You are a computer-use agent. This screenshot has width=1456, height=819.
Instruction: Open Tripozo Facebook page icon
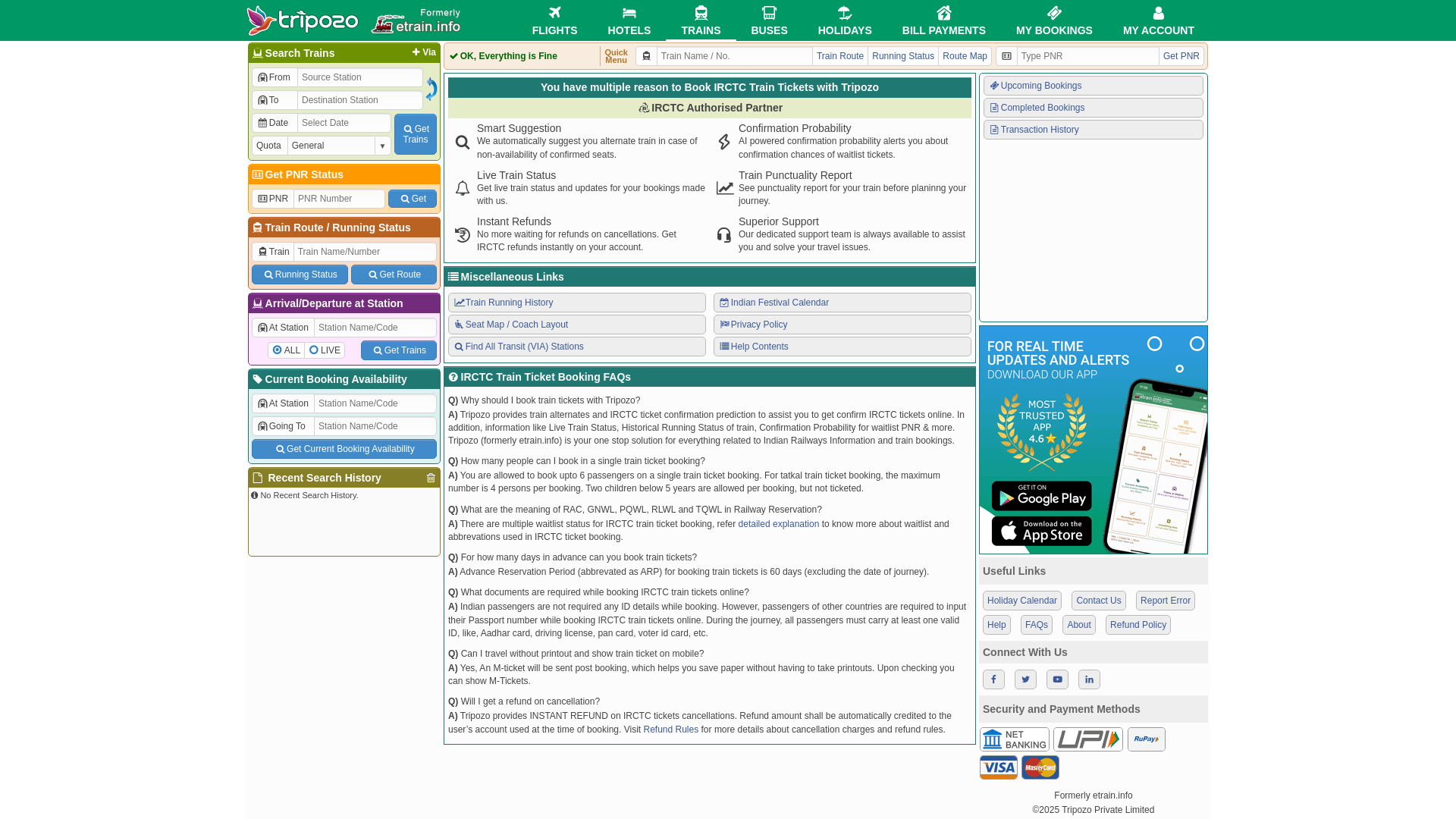pos(993,679)
